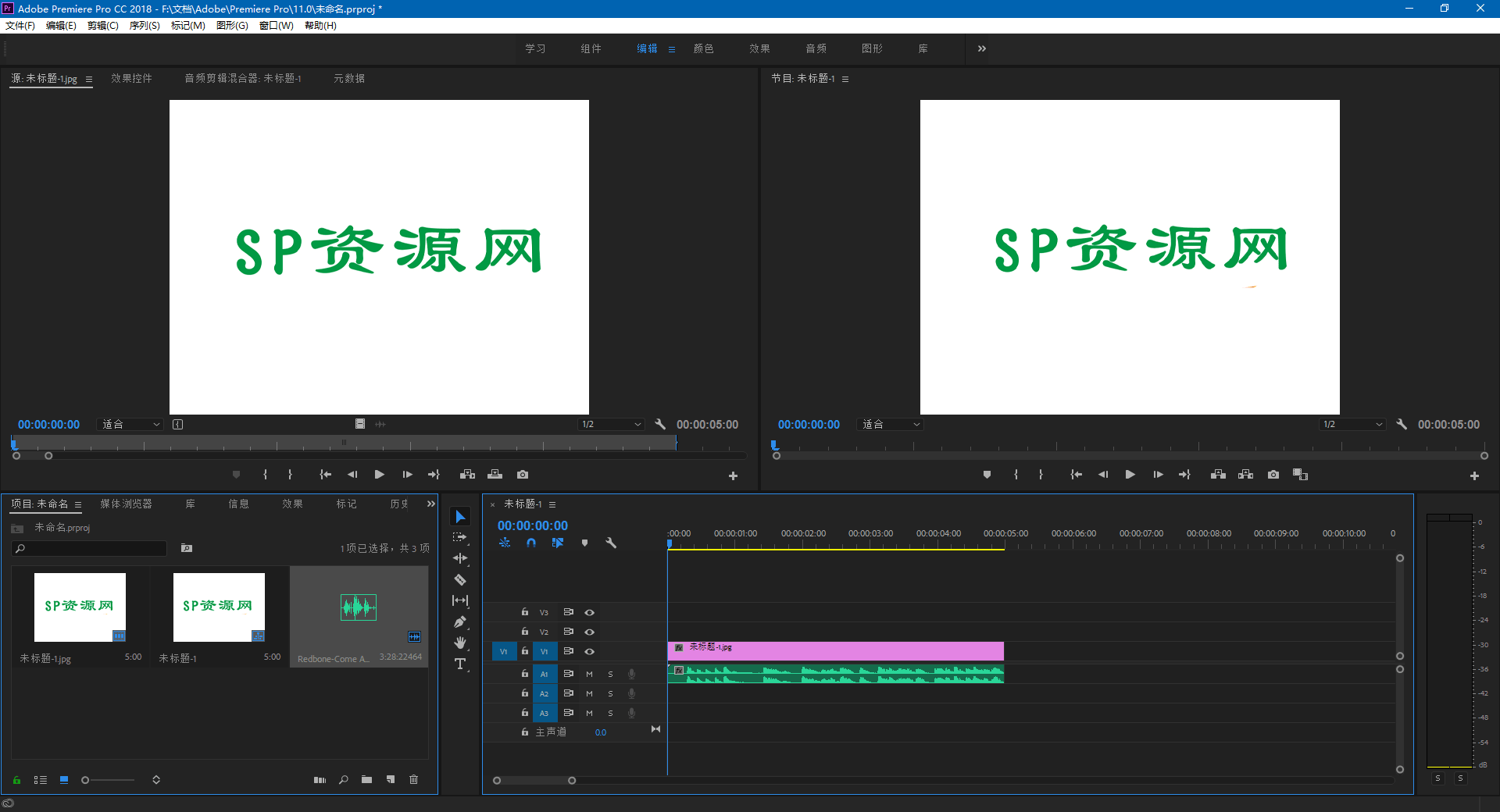Open program monitor playback resolution 1/2 dropdown
Viewport: 1500px width, 812px height.
point(1352,424)
